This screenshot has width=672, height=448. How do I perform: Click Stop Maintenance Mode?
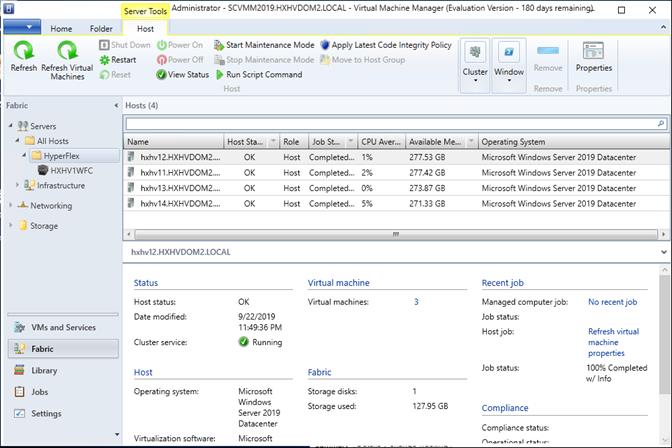[x=264, y=60]
